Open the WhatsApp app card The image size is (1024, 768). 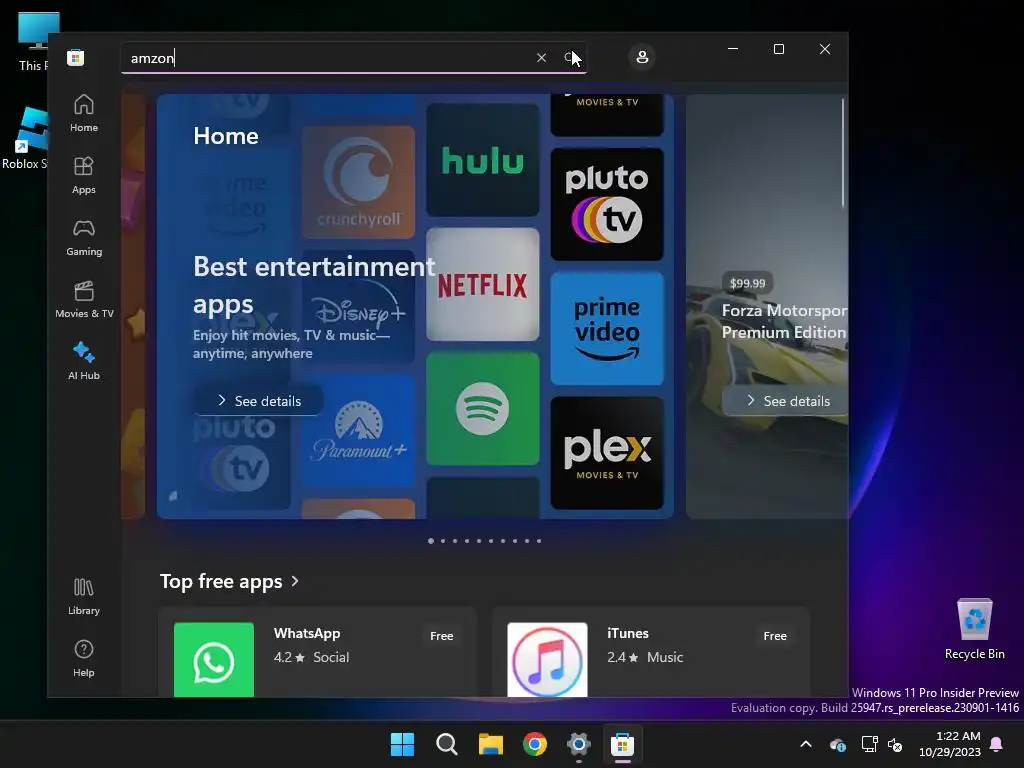click(x=317, y=652)
